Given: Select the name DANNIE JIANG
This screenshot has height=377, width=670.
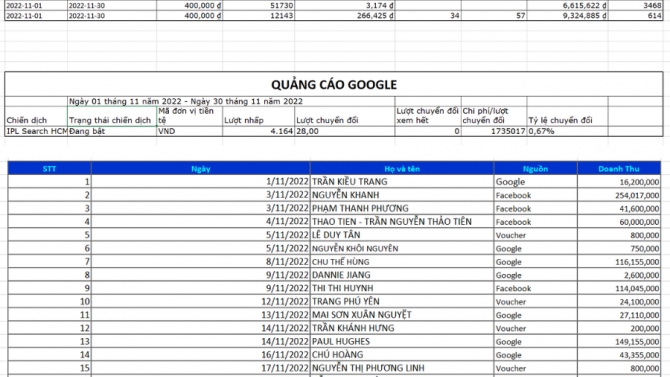Looking at the screenshot, I should [x=402, y=275].
